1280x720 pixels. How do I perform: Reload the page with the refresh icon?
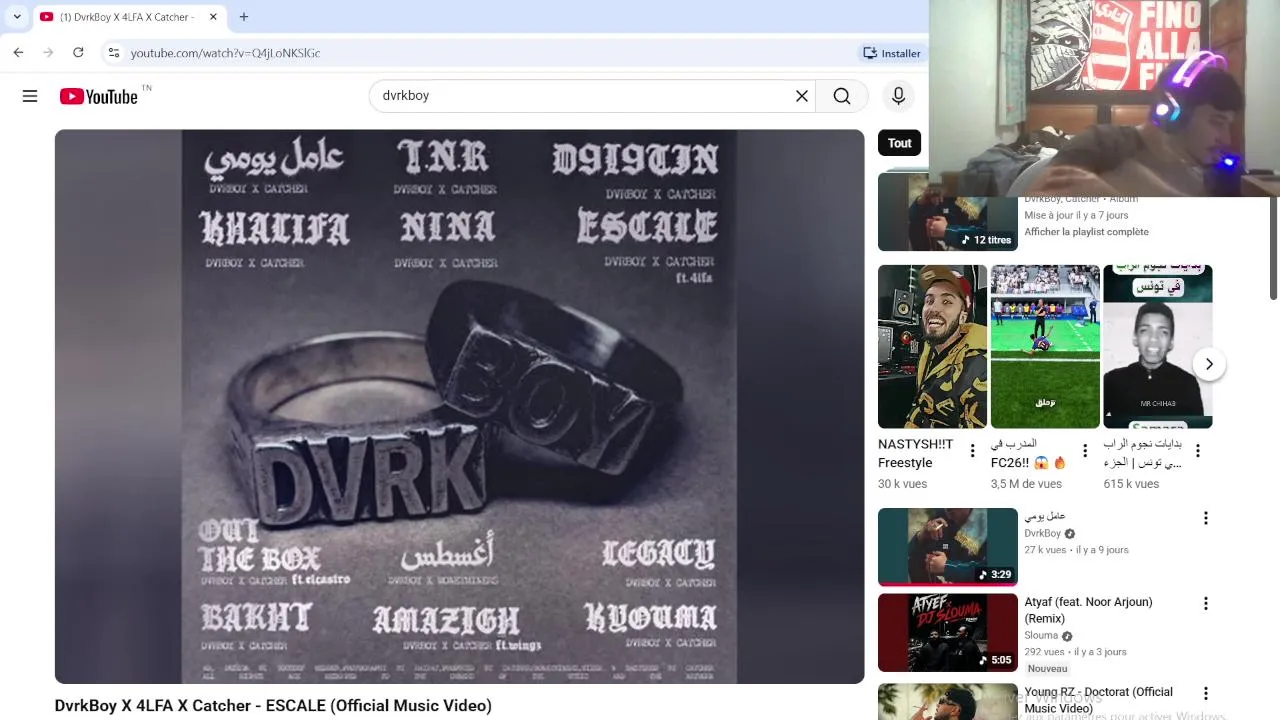78,53
